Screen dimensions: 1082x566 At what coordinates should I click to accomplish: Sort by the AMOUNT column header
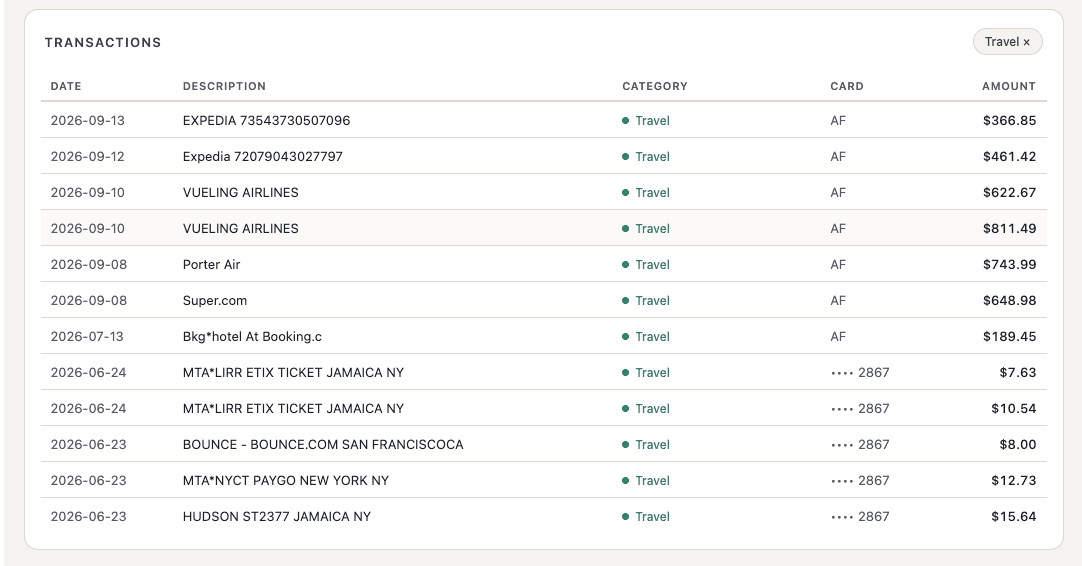(x=1009, y=86)
